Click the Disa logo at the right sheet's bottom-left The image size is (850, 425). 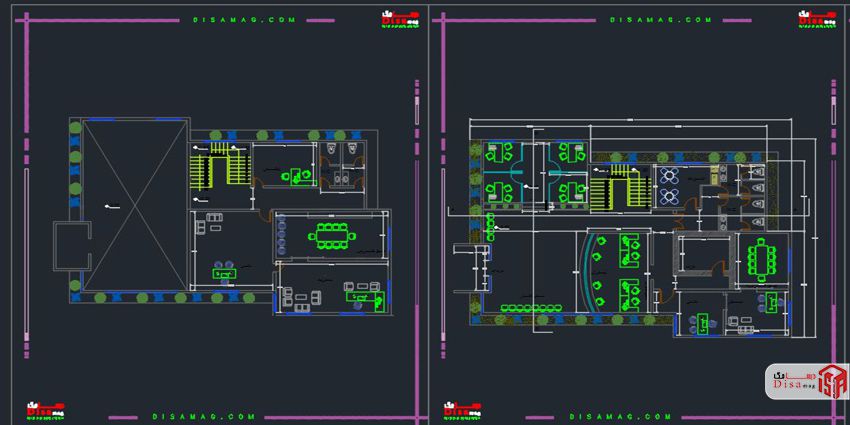coord(462,410)
